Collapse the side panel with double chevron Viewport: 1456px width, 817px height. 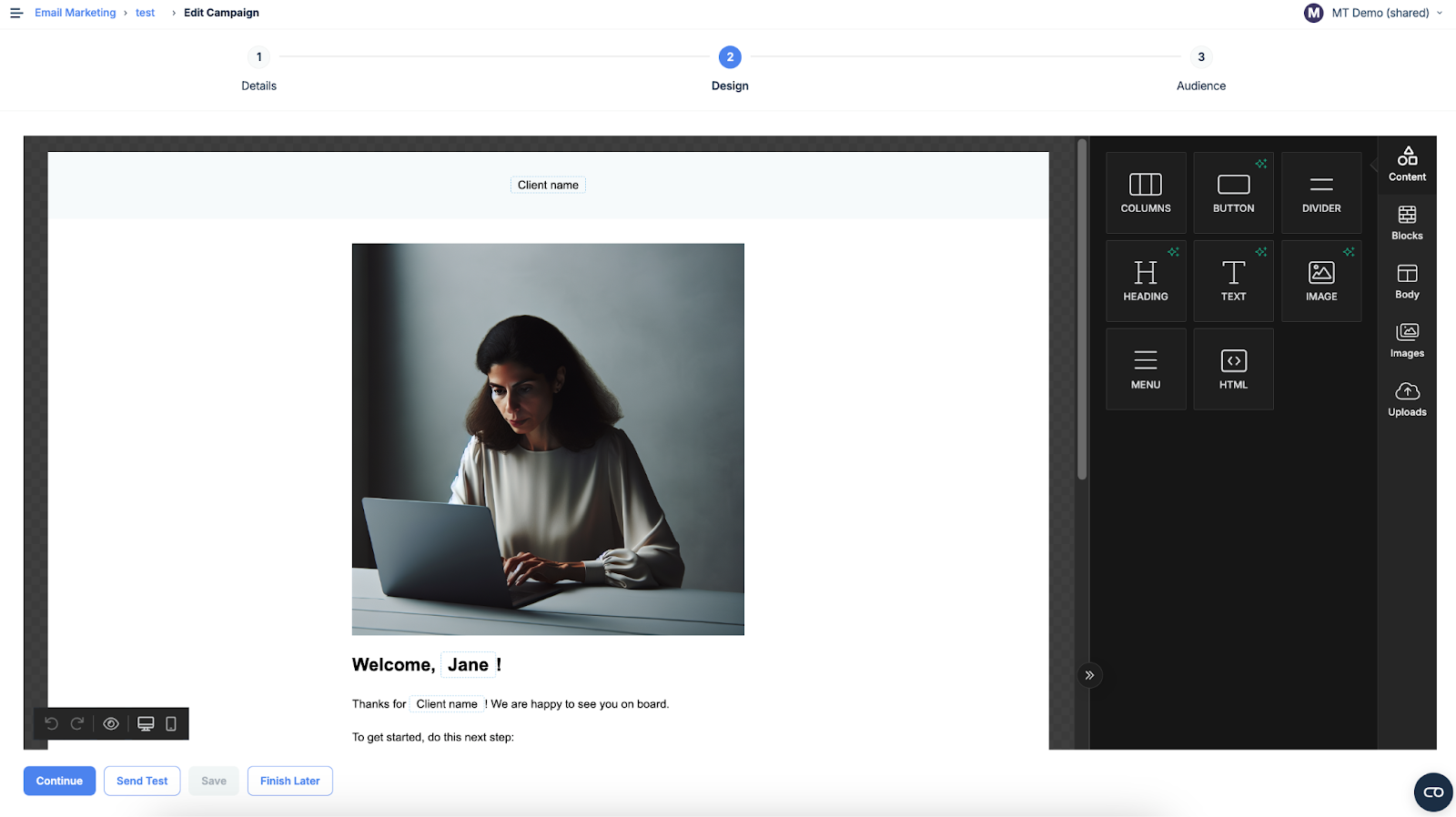click(x=1089, y=675)
